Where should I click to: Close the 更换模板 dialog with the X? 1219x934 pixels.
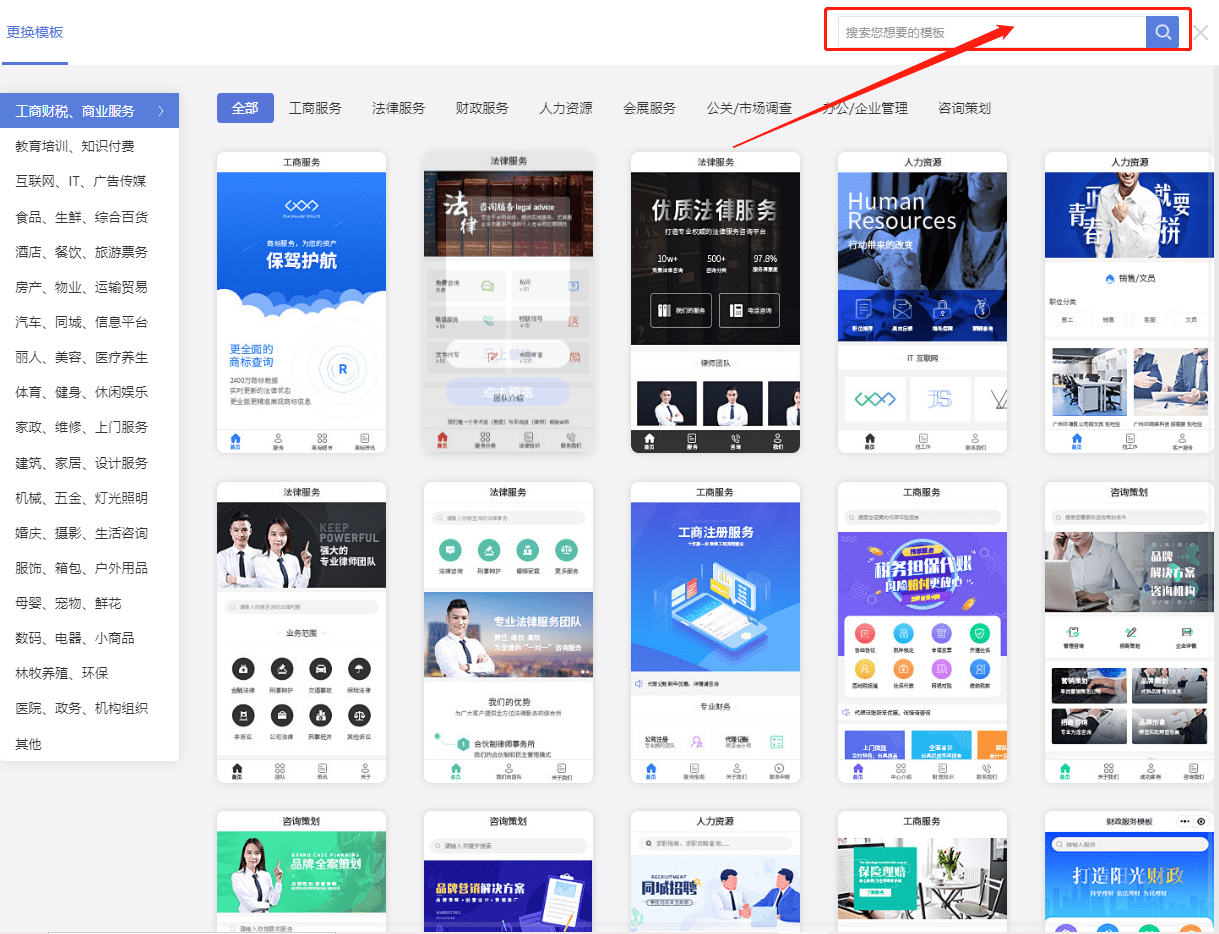click(1200, 32)
